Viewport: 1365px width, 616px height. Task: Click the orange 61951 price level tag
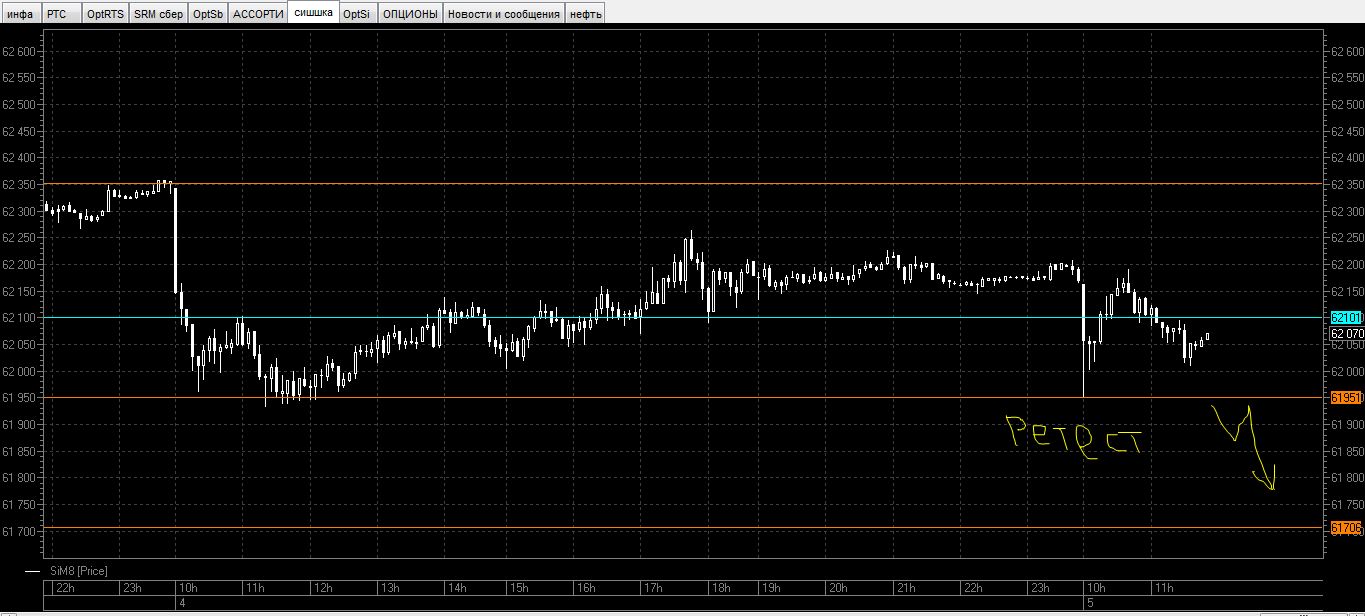tap(1346, 397)
